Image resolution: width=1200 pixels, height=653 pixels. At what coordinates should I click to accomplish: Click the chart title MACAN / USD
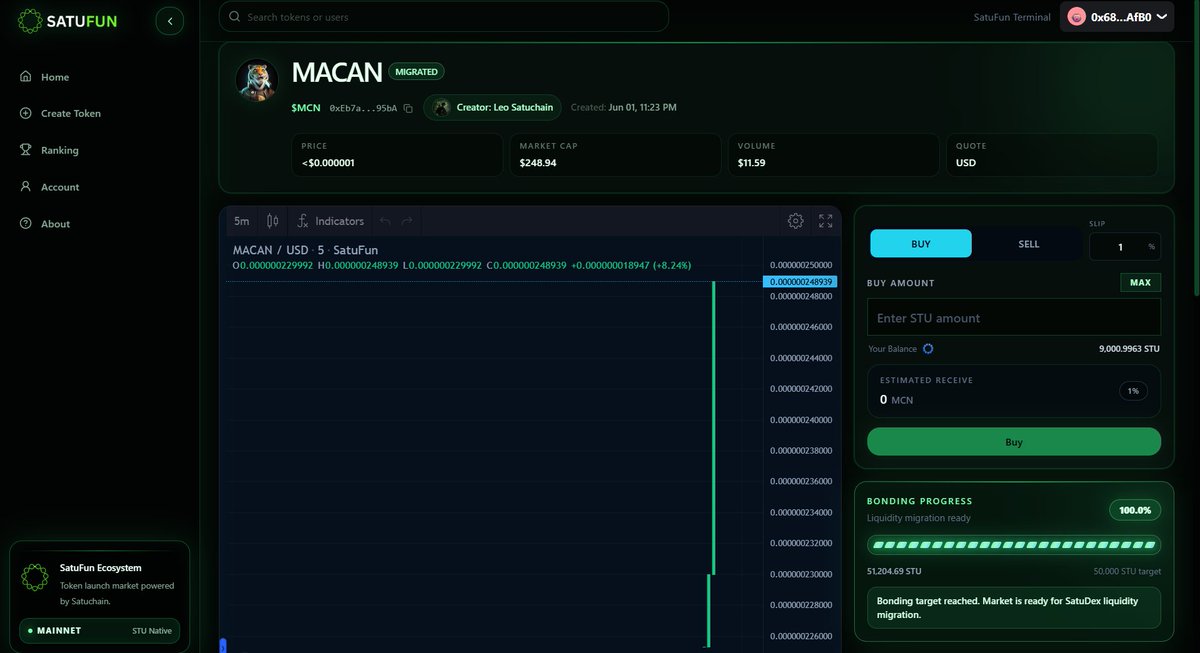271,250
